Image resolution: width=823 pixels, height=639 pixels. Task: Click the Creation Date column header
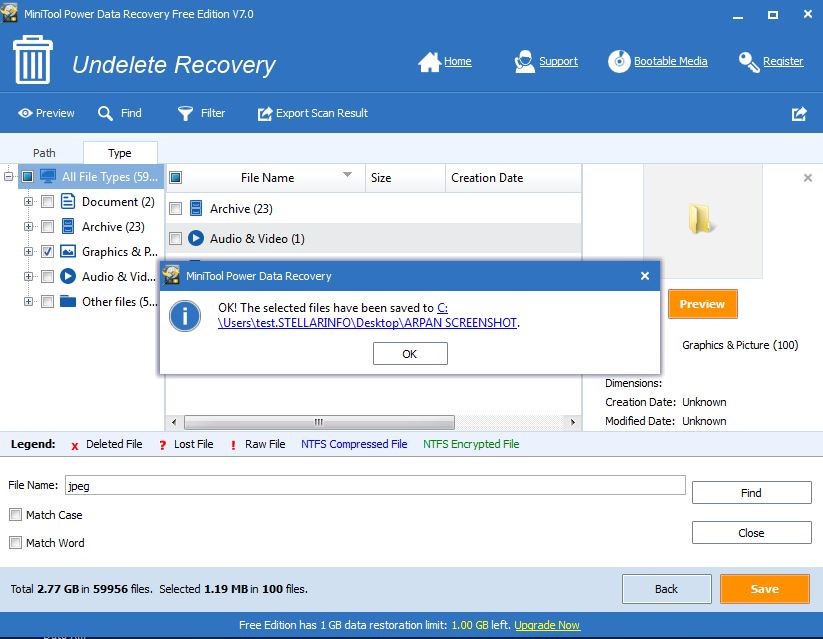click(513, 178)
